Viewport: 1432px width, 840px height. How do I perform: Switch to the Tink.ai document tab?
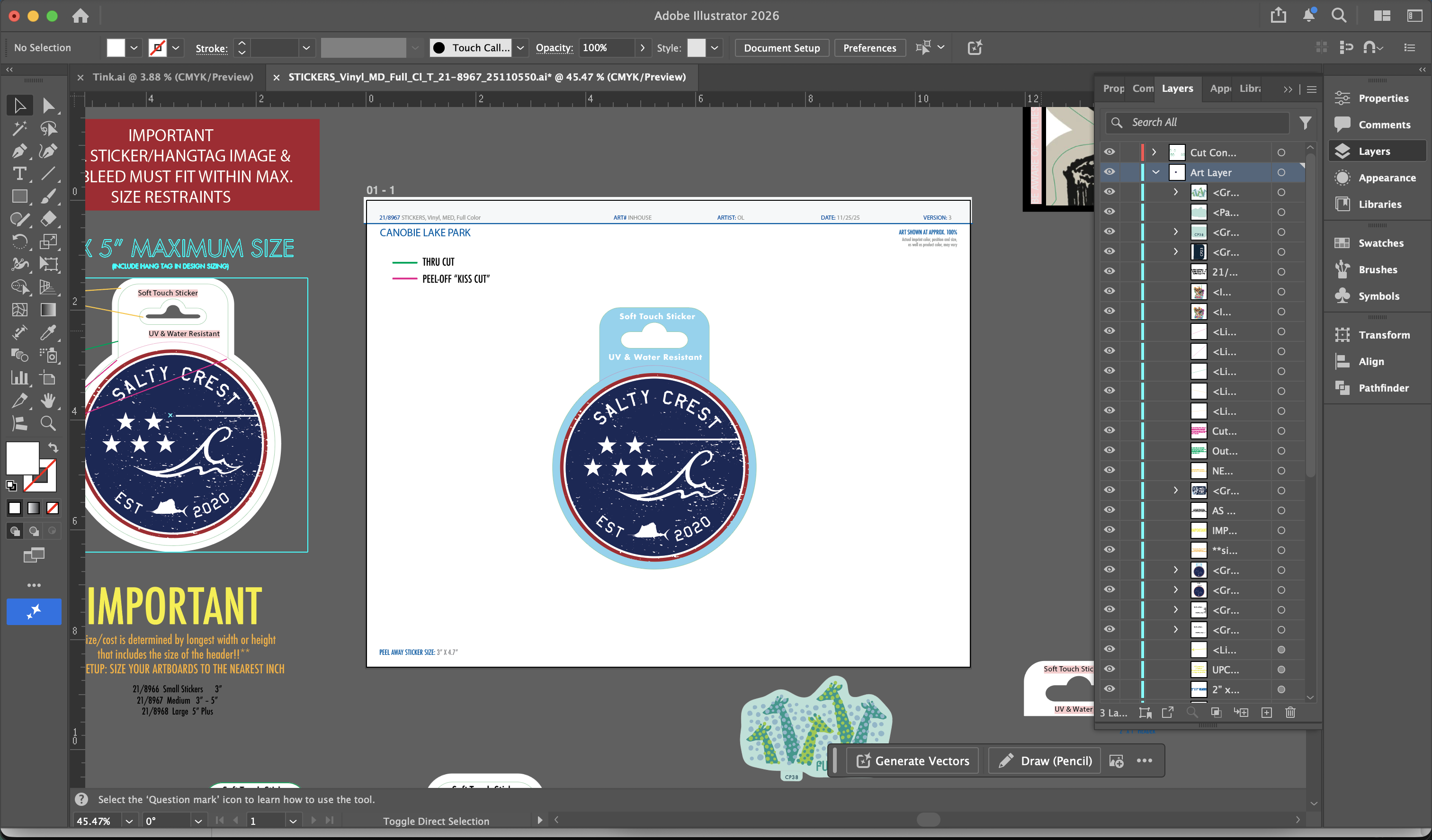[173, 77]
